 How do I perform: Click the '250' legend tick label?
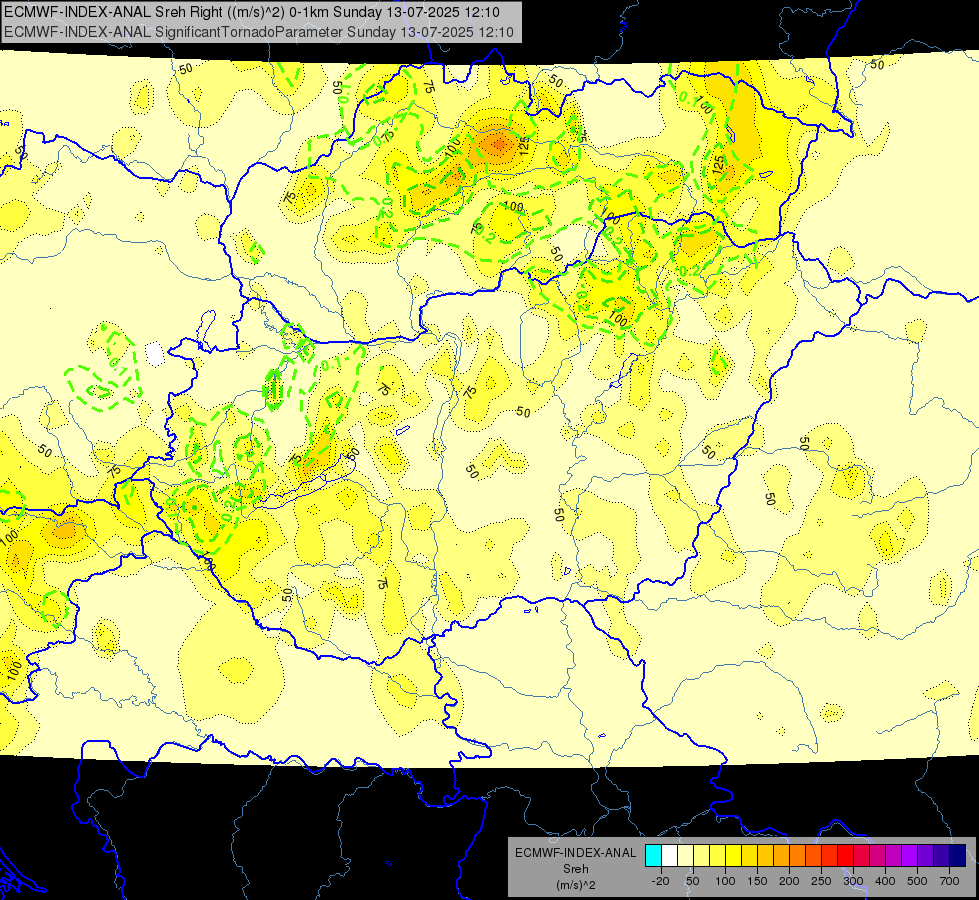[821, 881]
